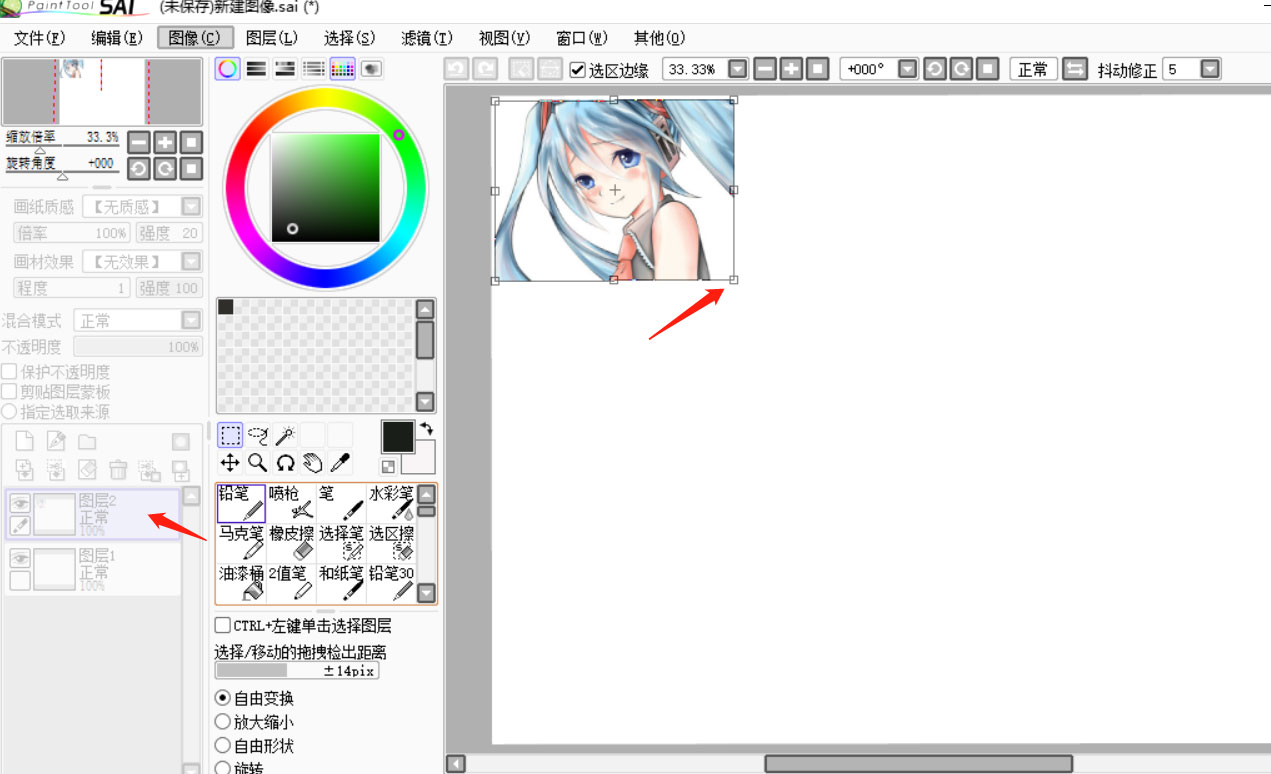Open the 混合模式 blending mode dropdown

coord(191,321)
